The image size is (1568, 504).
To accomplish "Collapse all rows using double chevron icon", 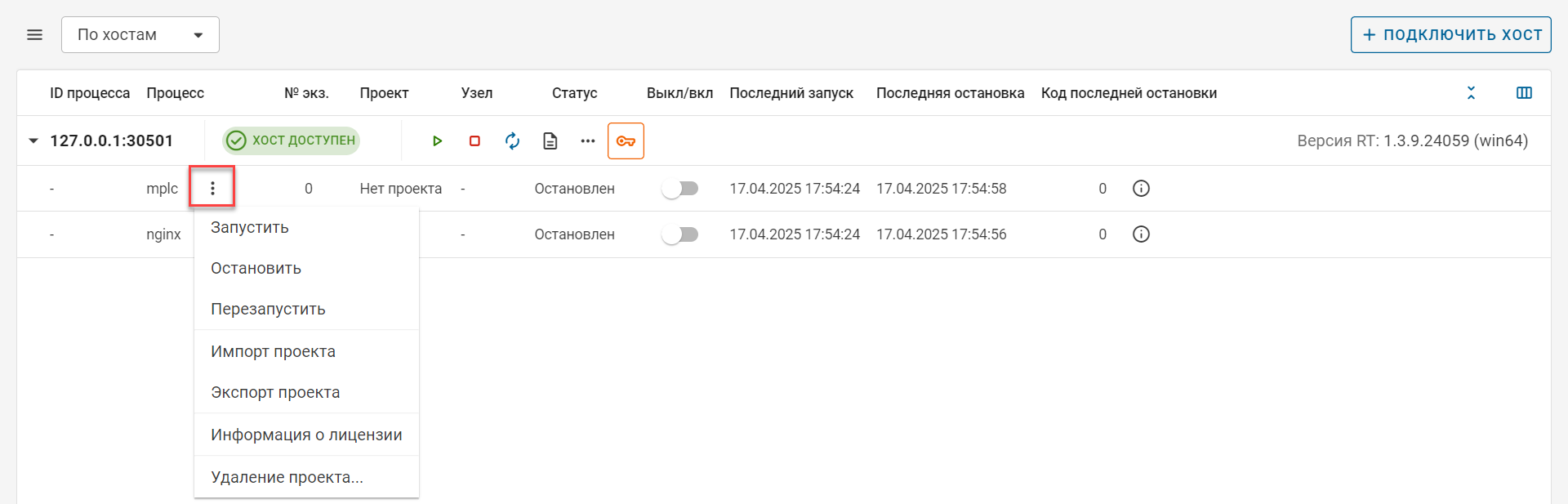I will point(1471,92).
